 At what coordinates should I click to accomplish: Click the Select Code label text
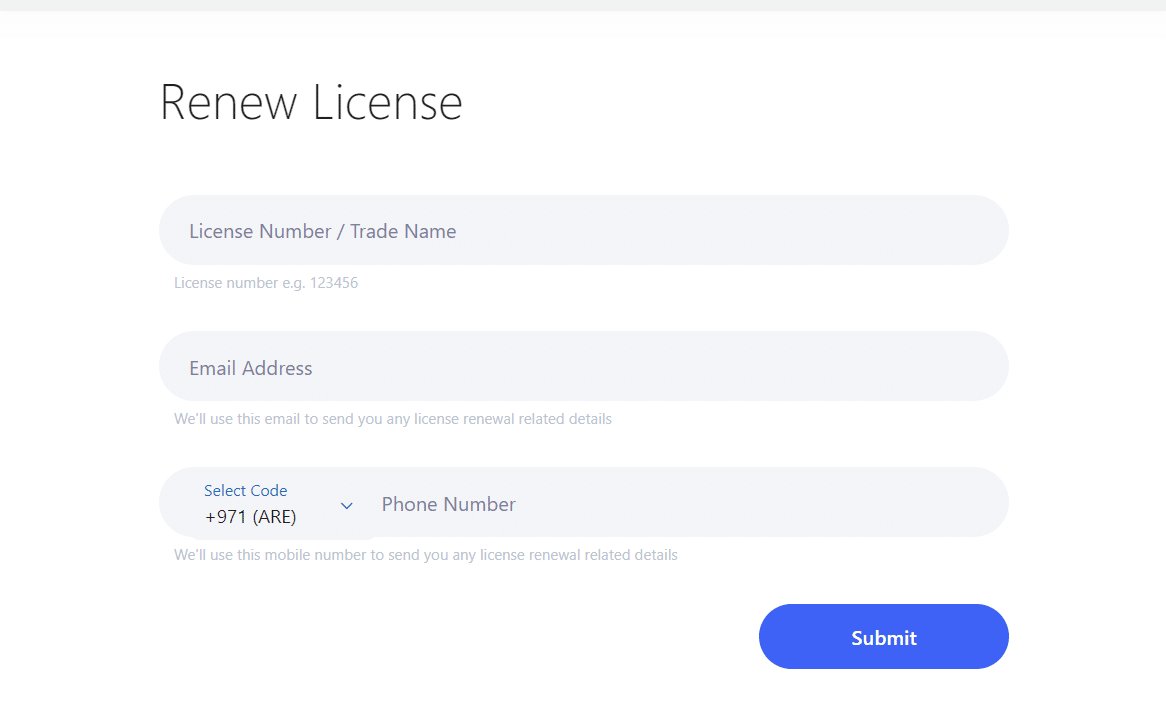[246, 490]
